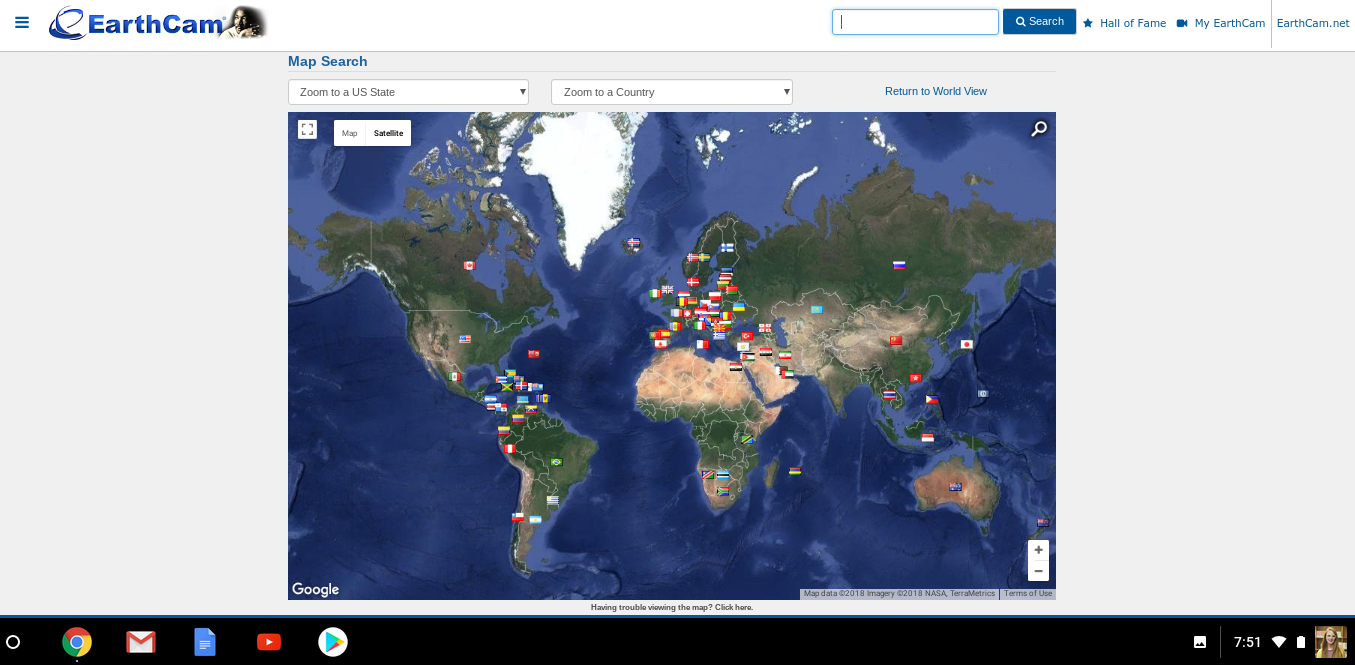
Task: Select the Australia flag marker
Action: point(955,487)
